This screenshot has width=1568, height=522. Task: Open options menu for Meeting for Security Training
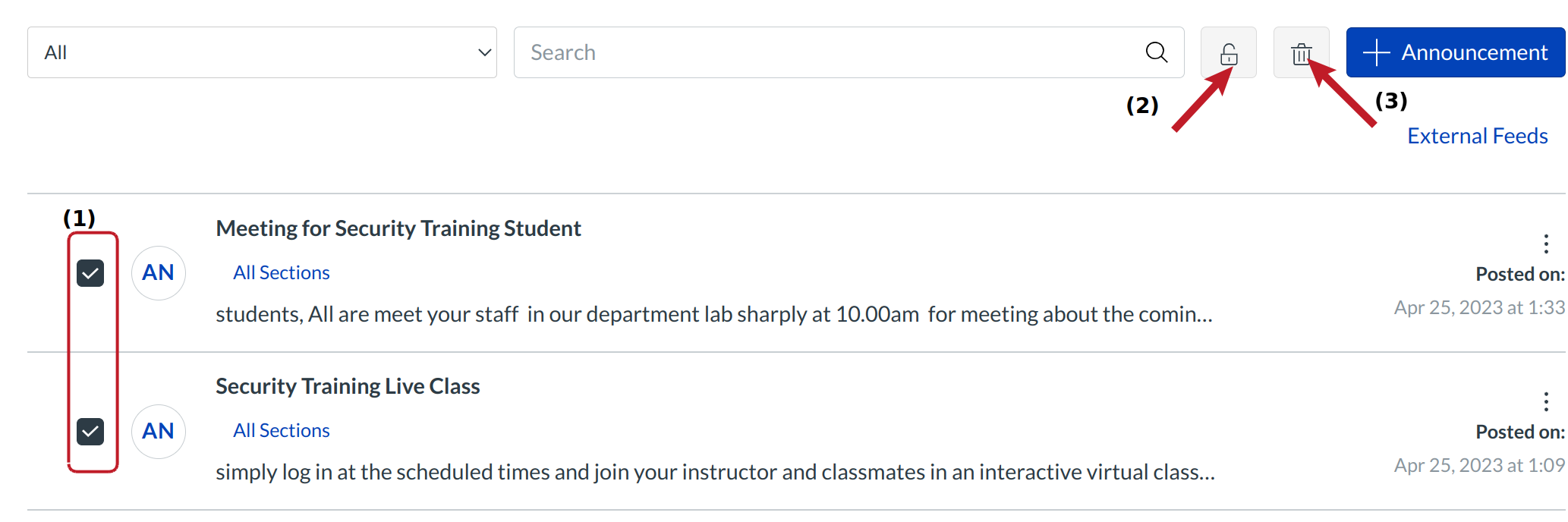pos(1545,244)
